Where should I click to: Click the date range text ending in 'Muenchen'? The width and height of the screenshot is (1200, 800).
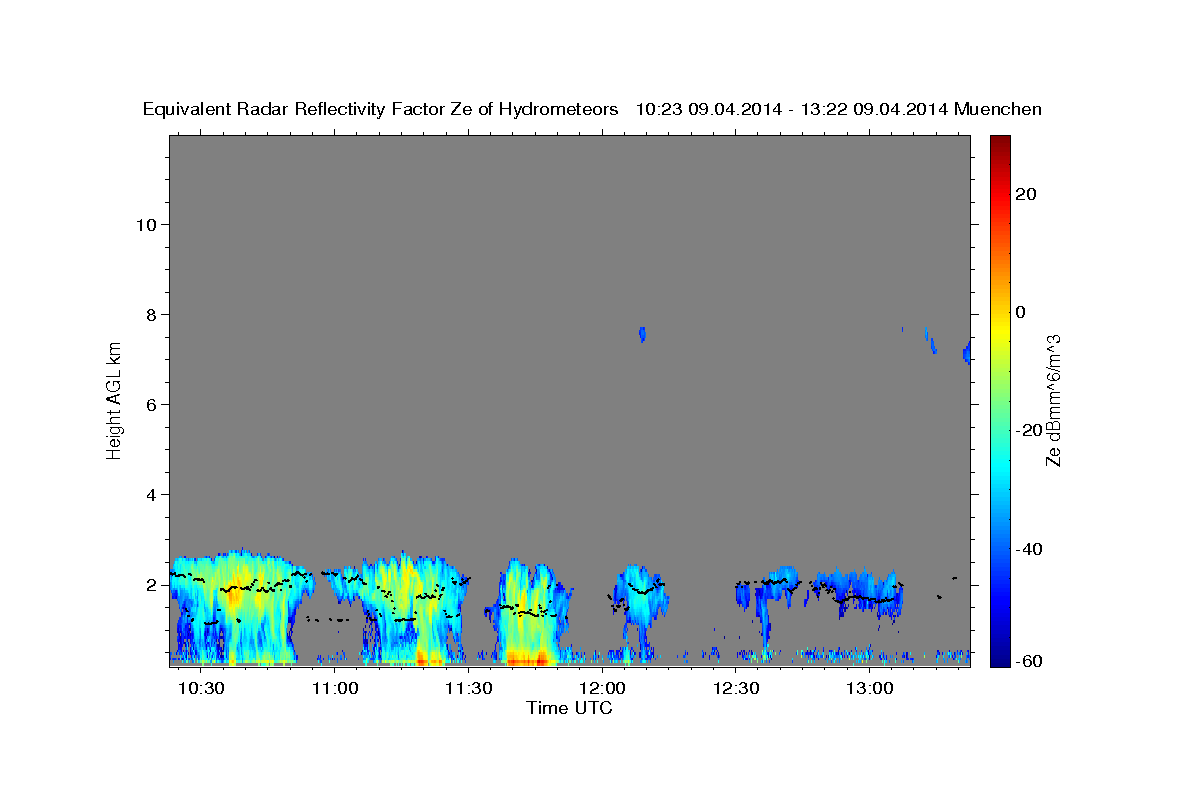pyautogui.click(x=839, y=109)
